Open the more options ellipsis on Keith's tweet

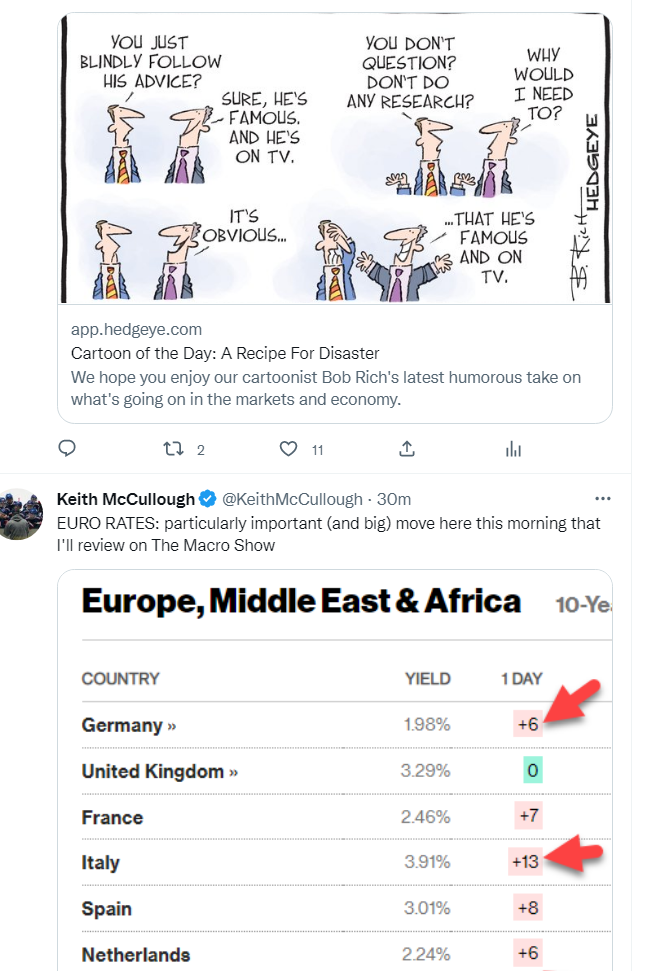pos(603,497)
